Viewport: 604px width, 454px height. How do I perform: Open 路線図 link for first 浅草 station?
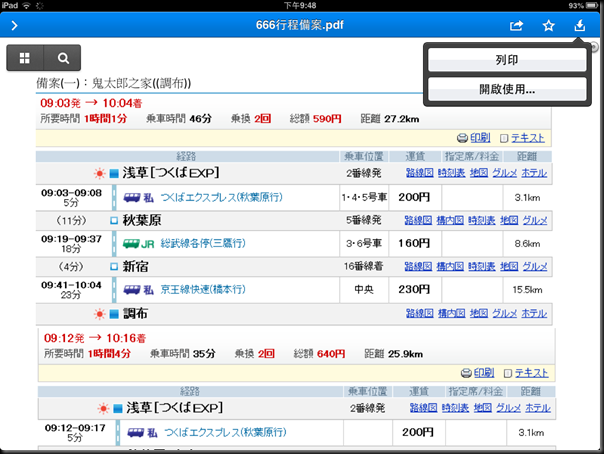[419, 173]
